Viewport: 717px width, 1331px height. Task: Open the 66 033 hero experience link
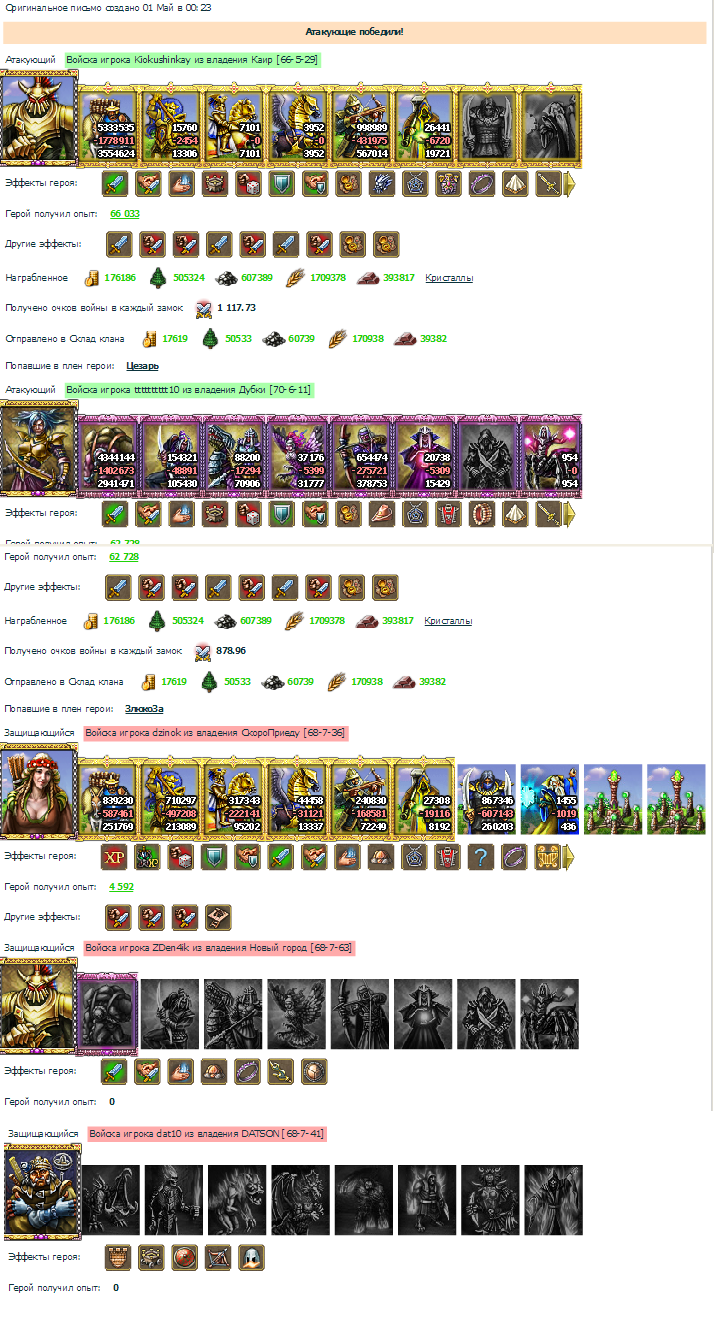pos(124,214)
